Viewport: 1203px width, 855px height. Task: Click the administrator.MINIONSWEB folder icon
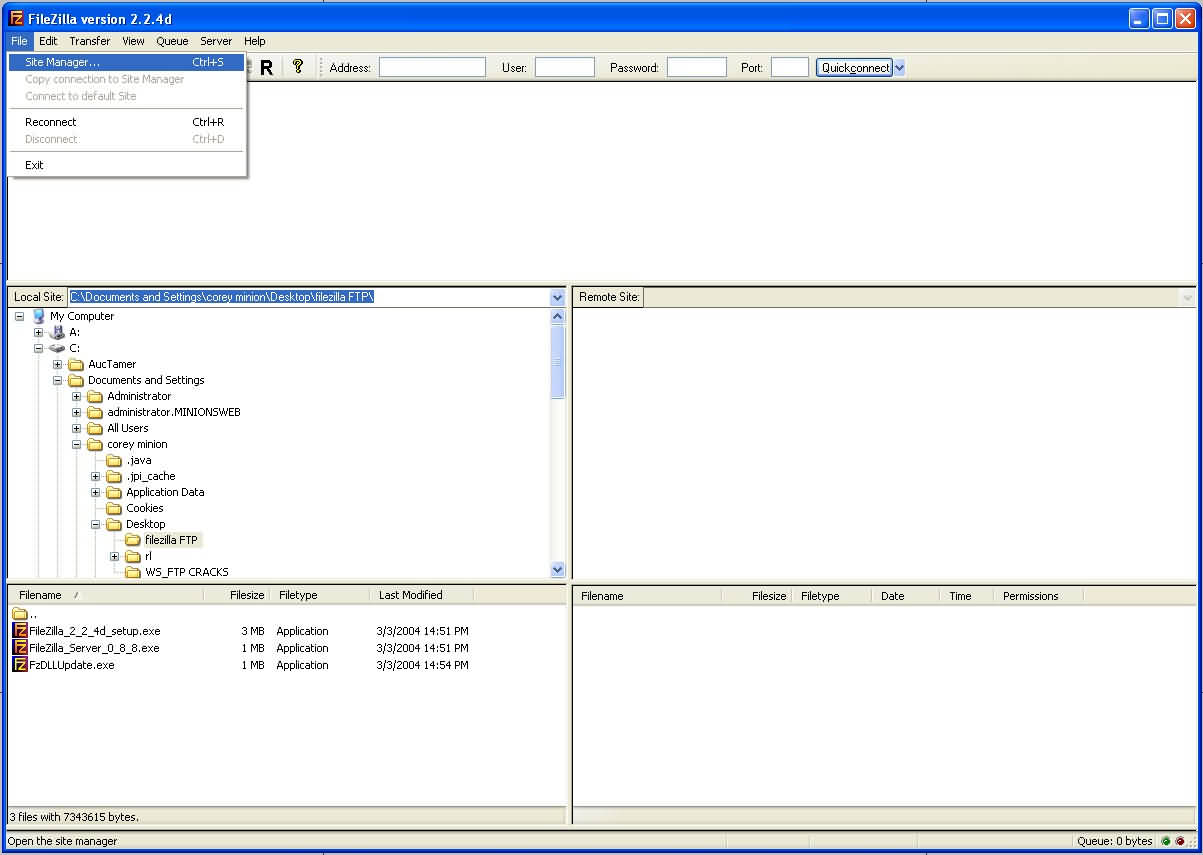(95, 412)
